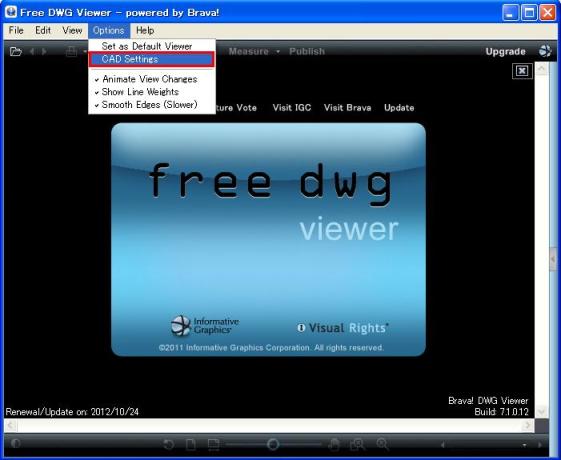Image resolution: width=561 pixels, height=460 pixels.
Task: Expand the side panel handle on right edge
Action: 553,259
